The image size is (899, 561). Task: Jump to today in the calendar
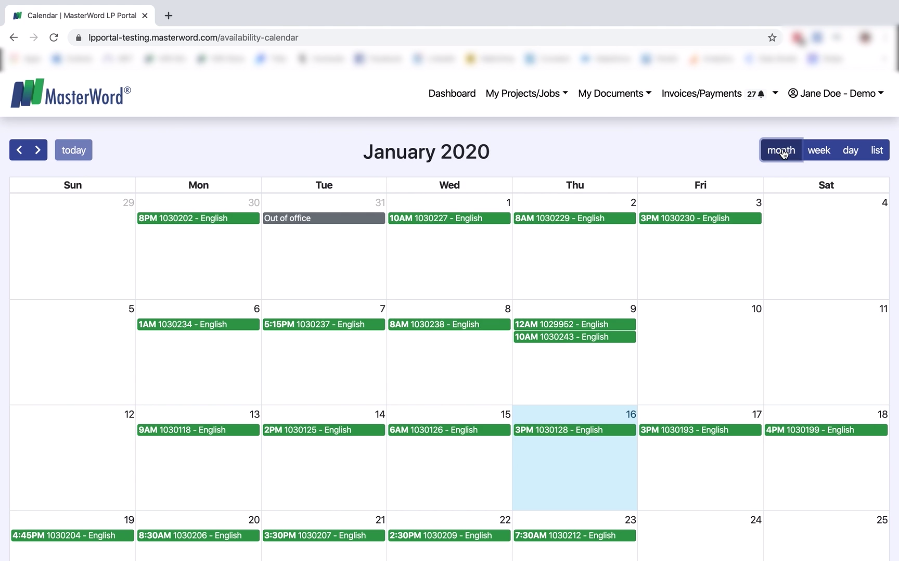click(74, 150)
